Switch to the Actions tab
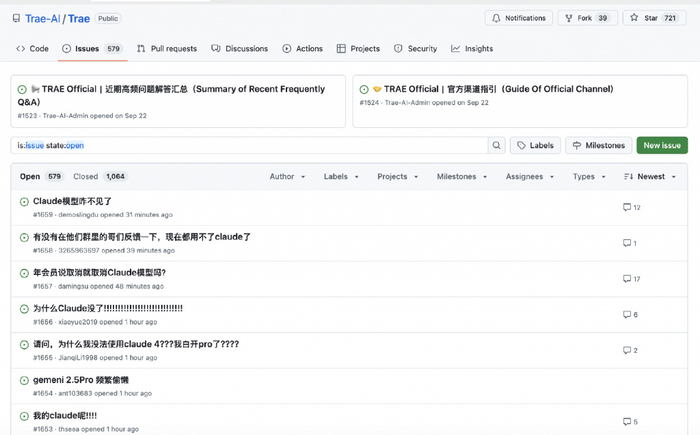Image resolution: width=700 pixels, height=435 pixels. click(x=303, y=48)
